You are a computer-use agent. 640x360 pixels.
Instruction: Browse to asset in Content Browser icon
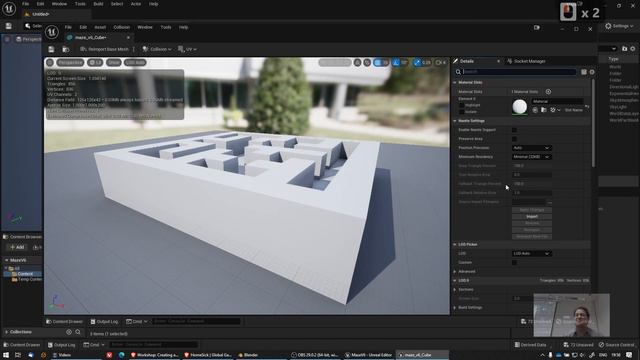click(66, 49)
